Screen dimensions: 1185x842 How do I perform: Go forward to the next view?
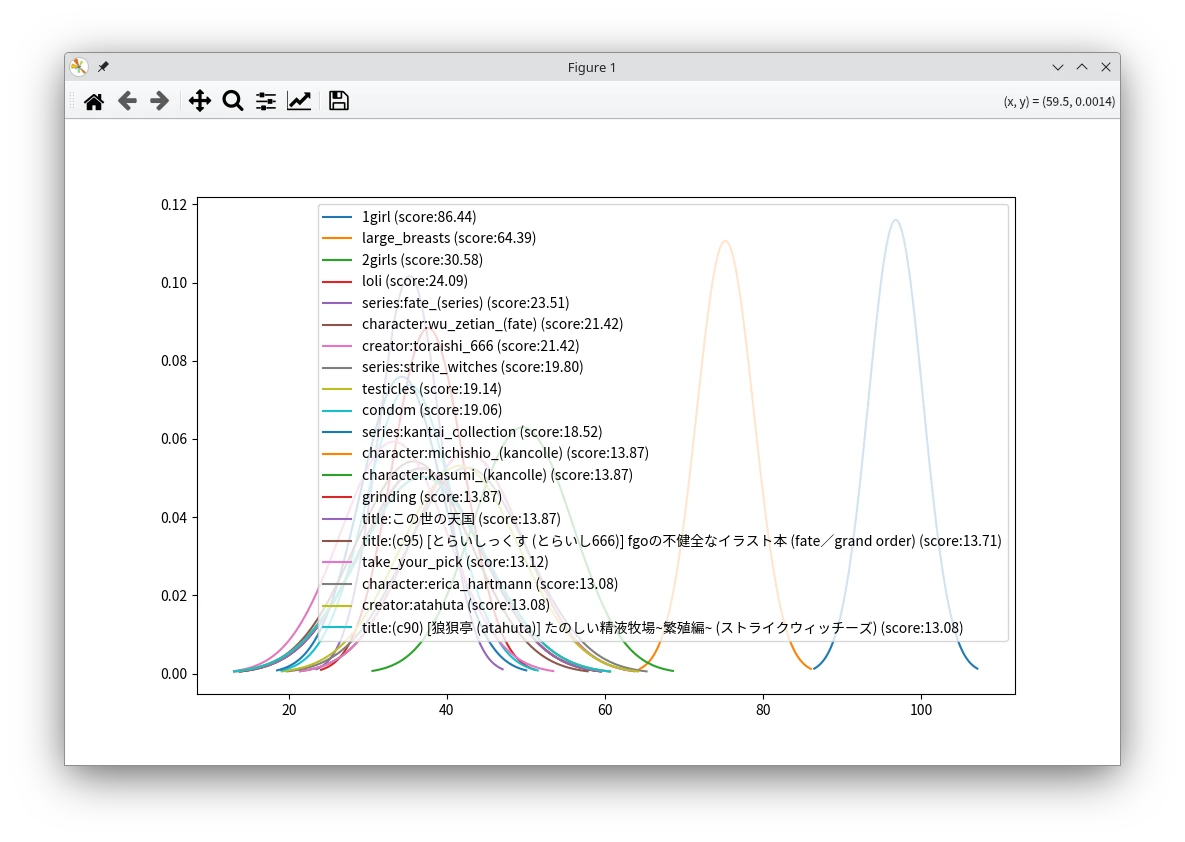159,101
